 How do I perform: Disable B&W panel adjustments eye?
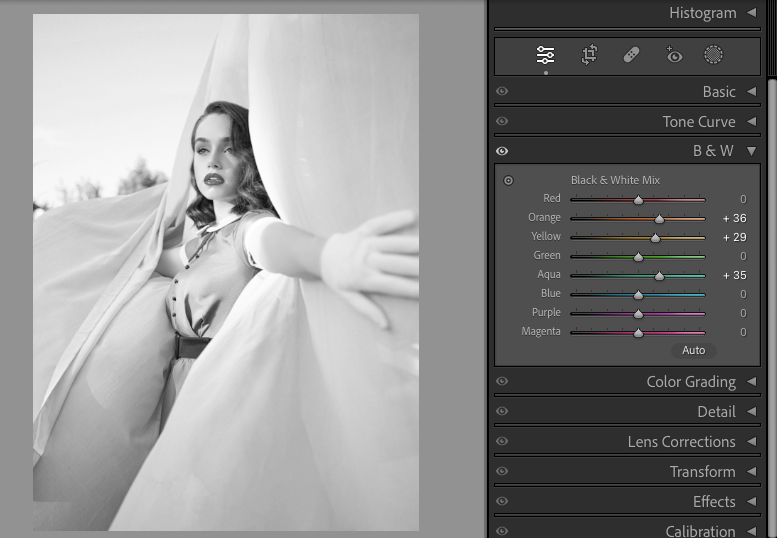(502, 152)
